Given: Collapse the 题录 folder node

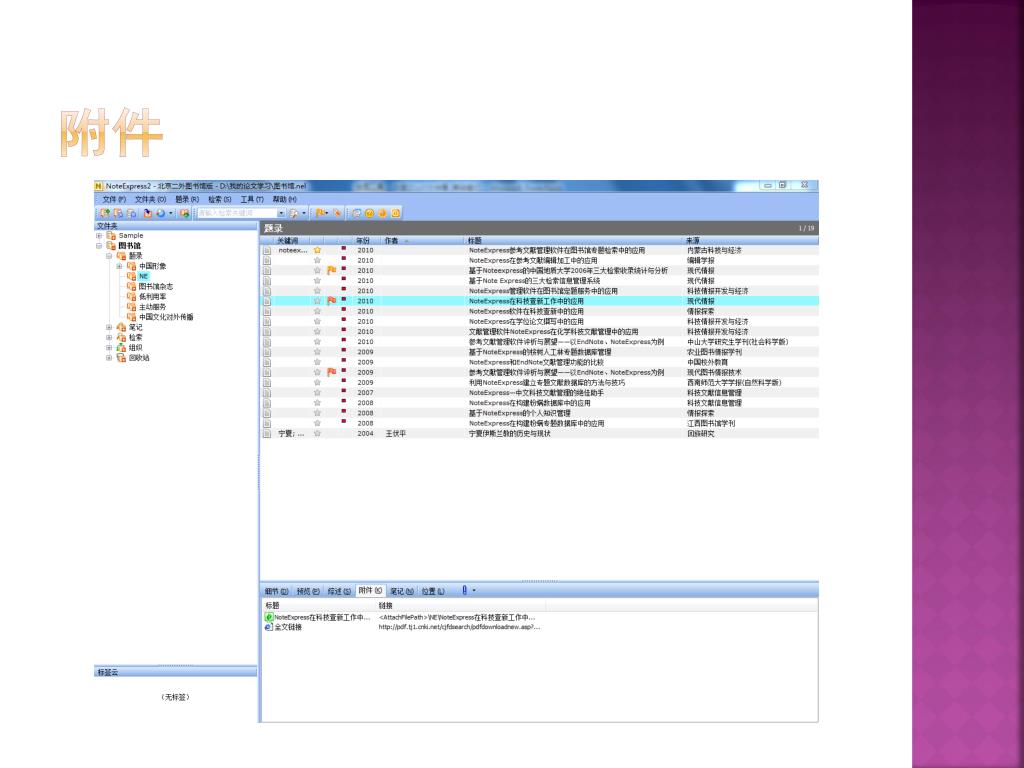Looking at the screenshot, I should pos(109,256).
